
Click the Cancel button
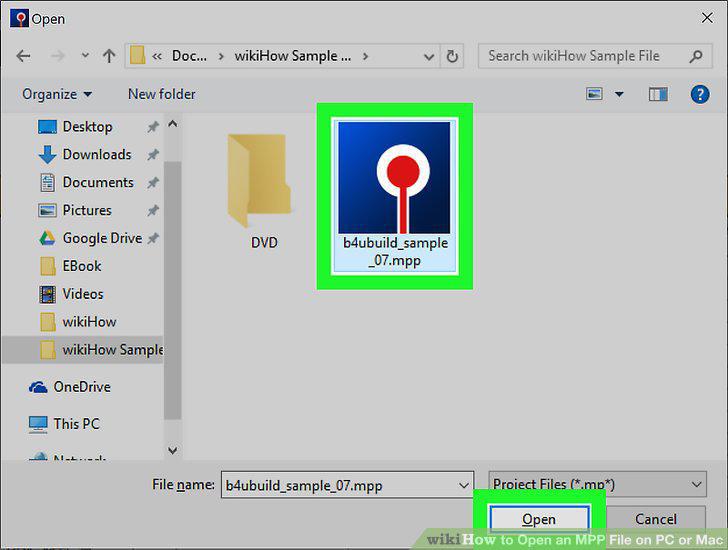[656, 519]
